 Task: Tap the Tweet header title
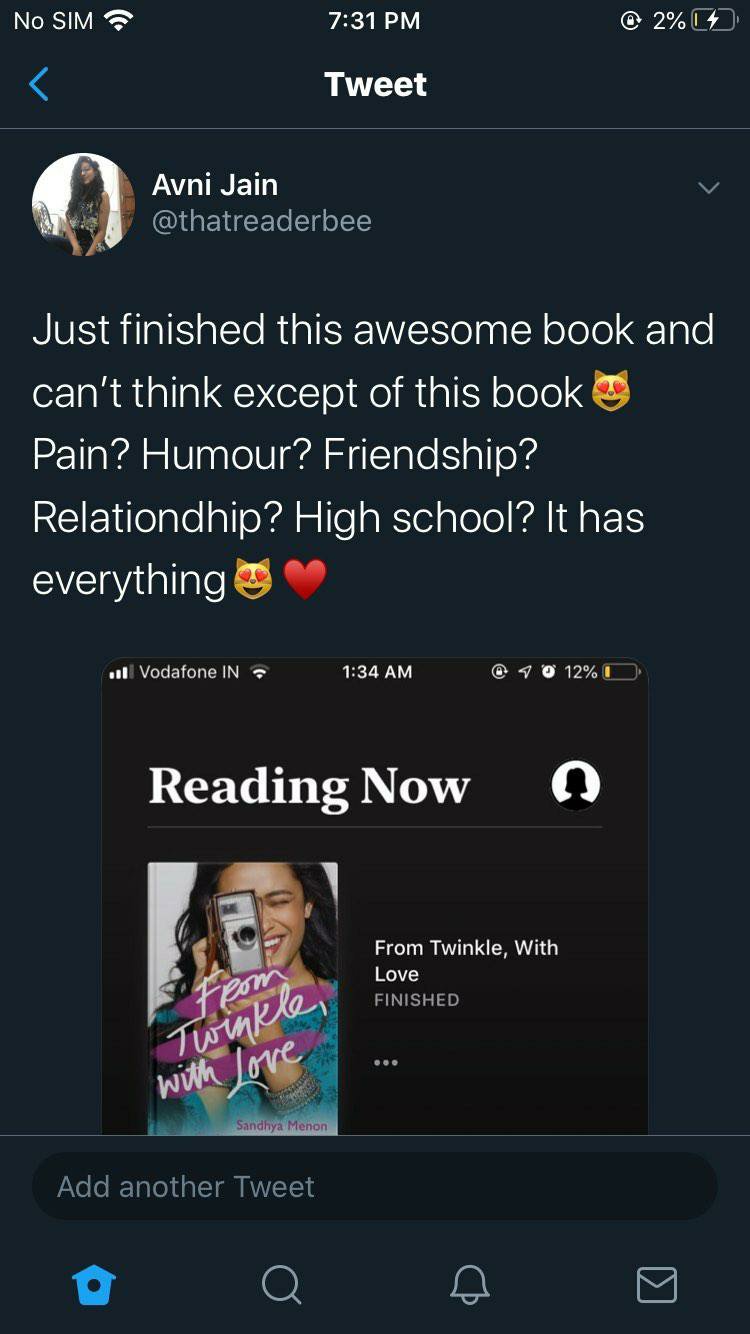(x=375, y=84)
